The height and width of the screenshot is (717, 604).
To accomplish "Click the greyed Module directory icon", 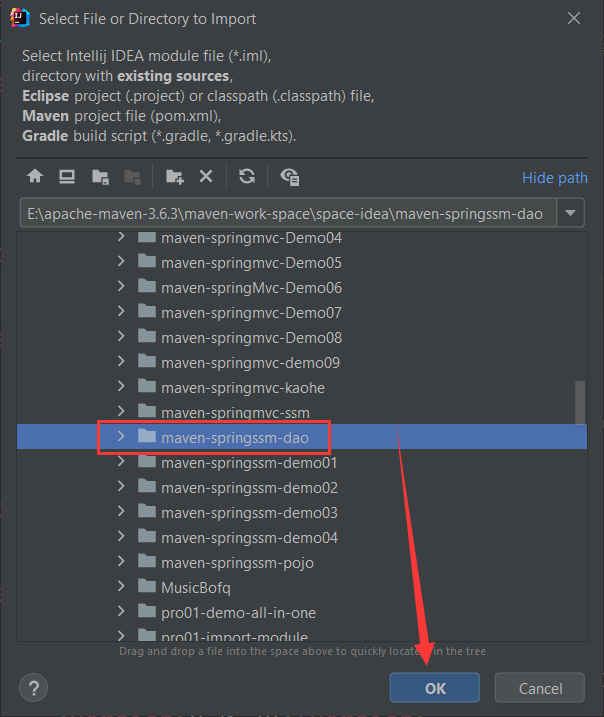I will click(133, 177).
